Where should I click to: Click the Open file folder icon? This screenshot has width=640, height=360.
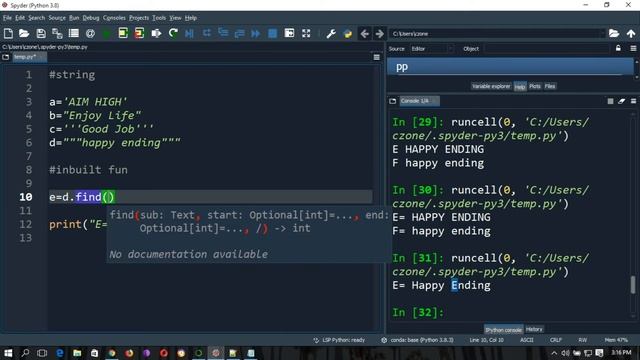[x=24, y=33]
